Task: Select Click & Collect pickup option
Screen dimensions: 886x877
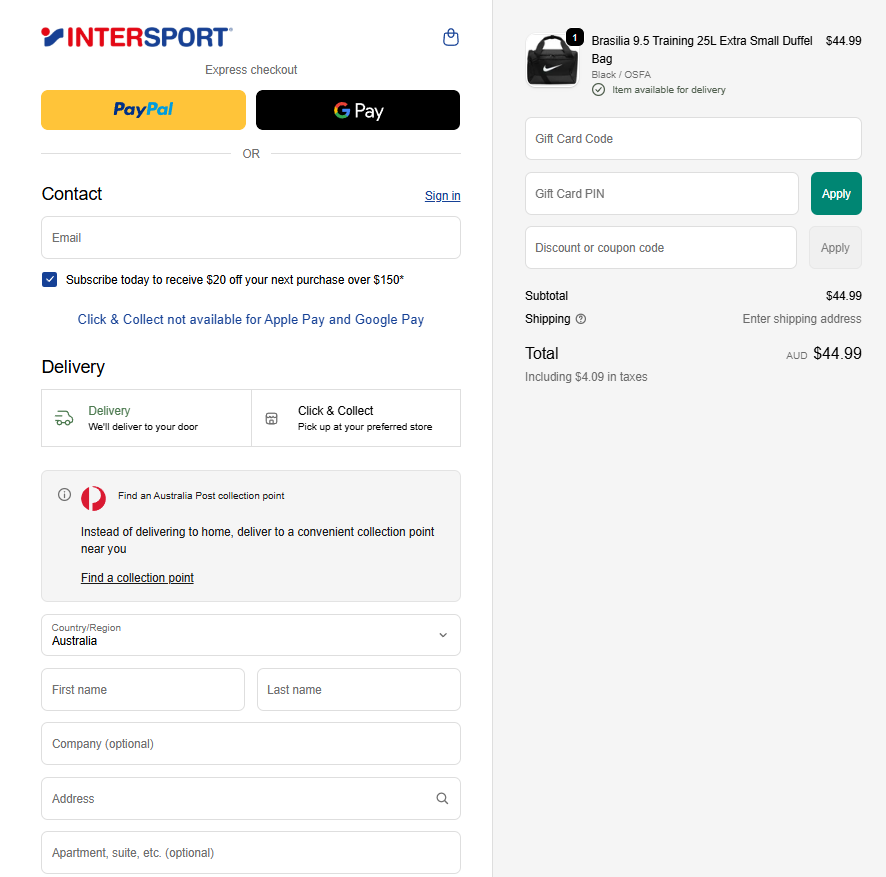Action: click(356, 418)
